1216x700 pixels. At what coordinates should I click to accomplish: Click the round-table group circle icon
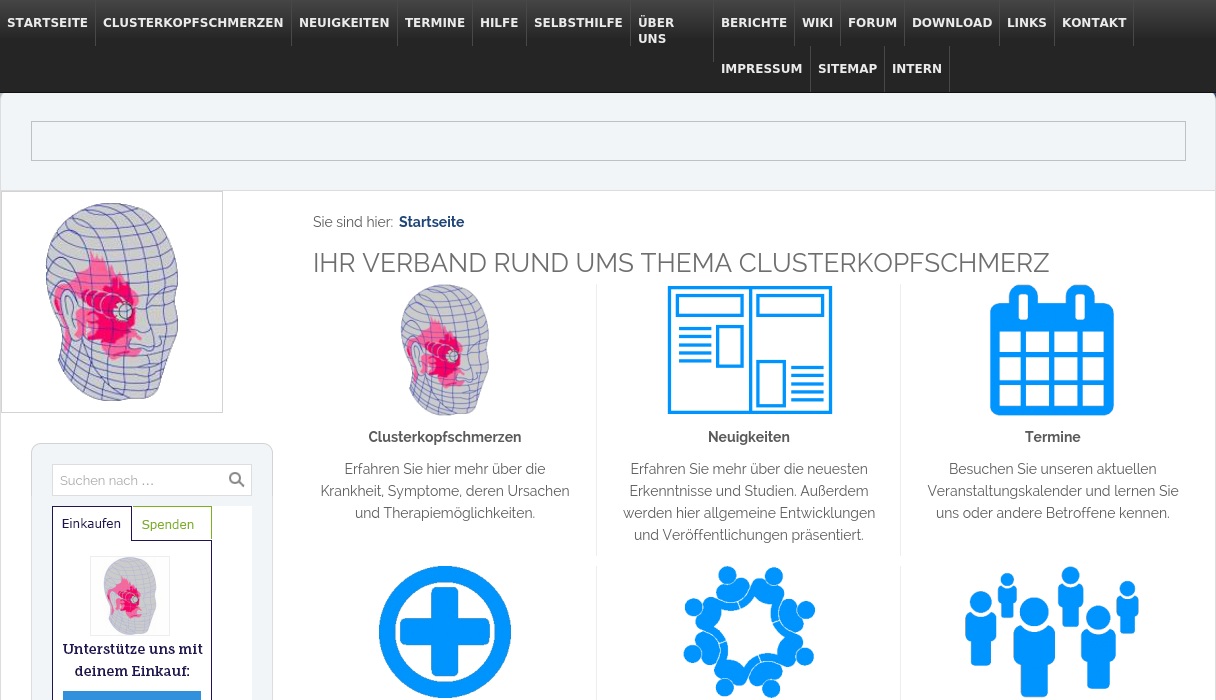tap(749, 632)
